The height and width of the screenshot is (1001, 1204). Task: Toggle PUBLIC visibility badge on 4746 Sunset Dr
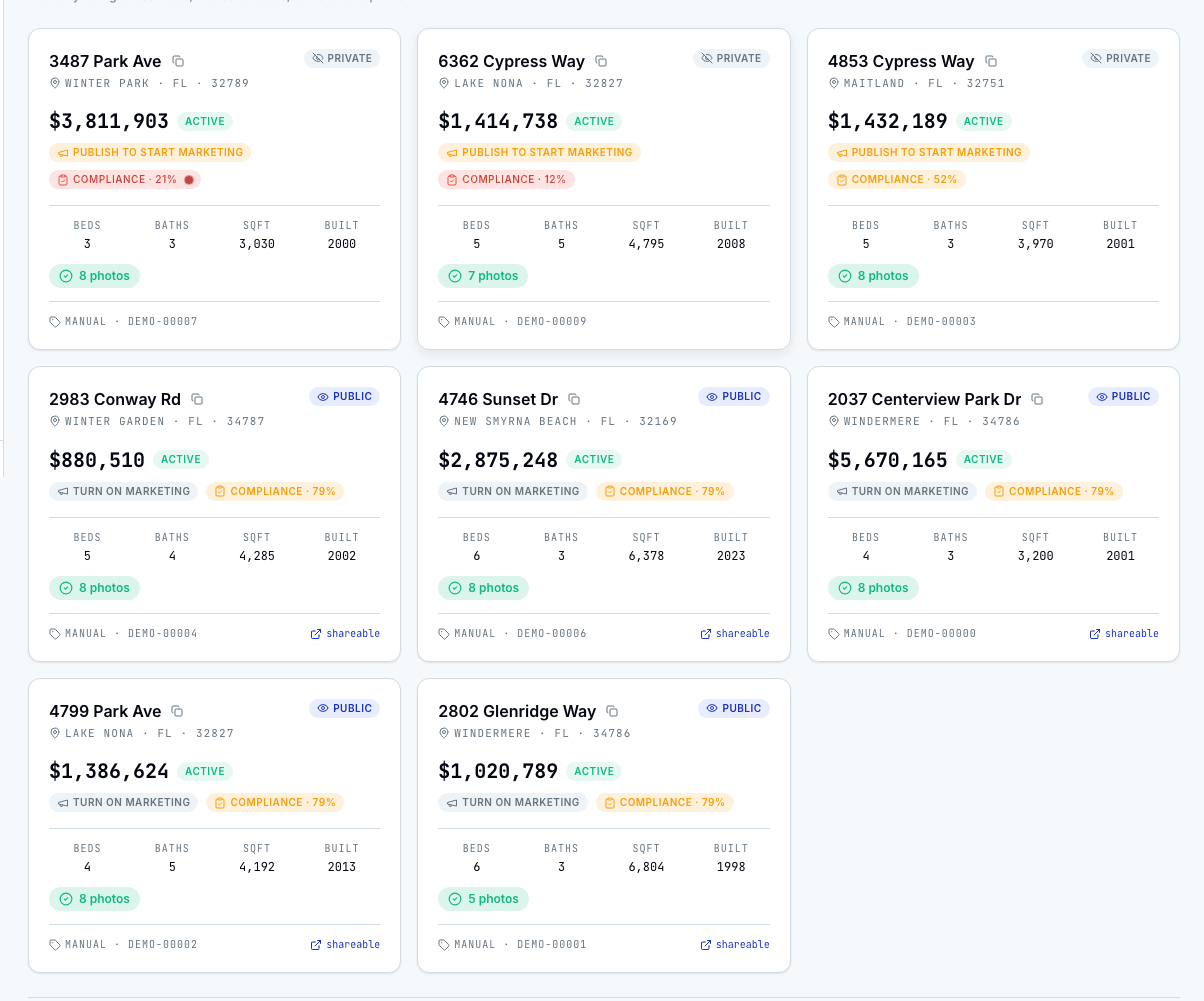click(734, 396)
